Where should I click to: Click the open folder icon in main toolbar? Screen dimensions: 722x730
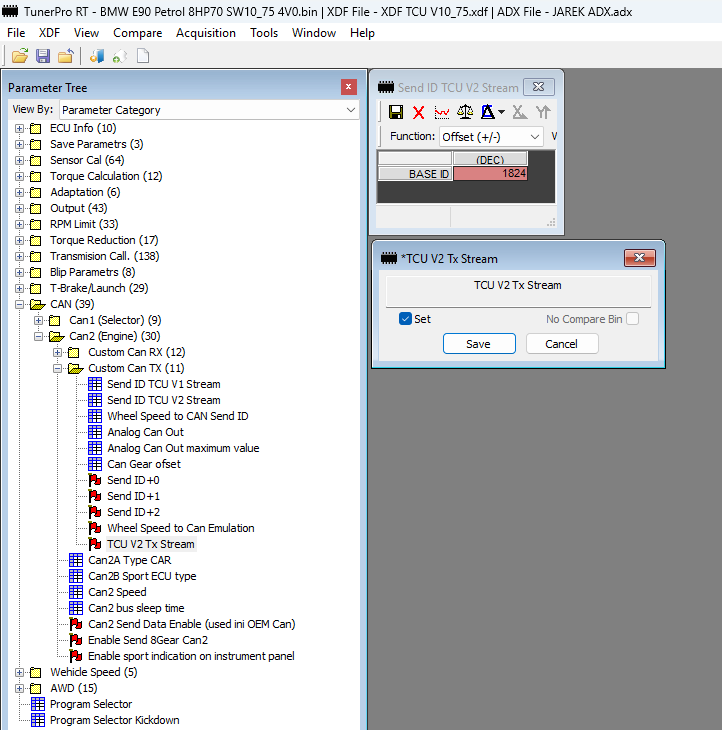point(19,56)
